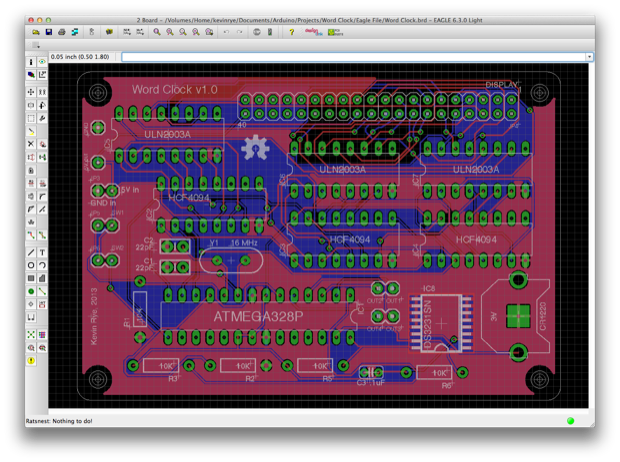620x462 pixels.
Task: Redo the last undone action
Action: pyautogui.click(x=239, y=32)
